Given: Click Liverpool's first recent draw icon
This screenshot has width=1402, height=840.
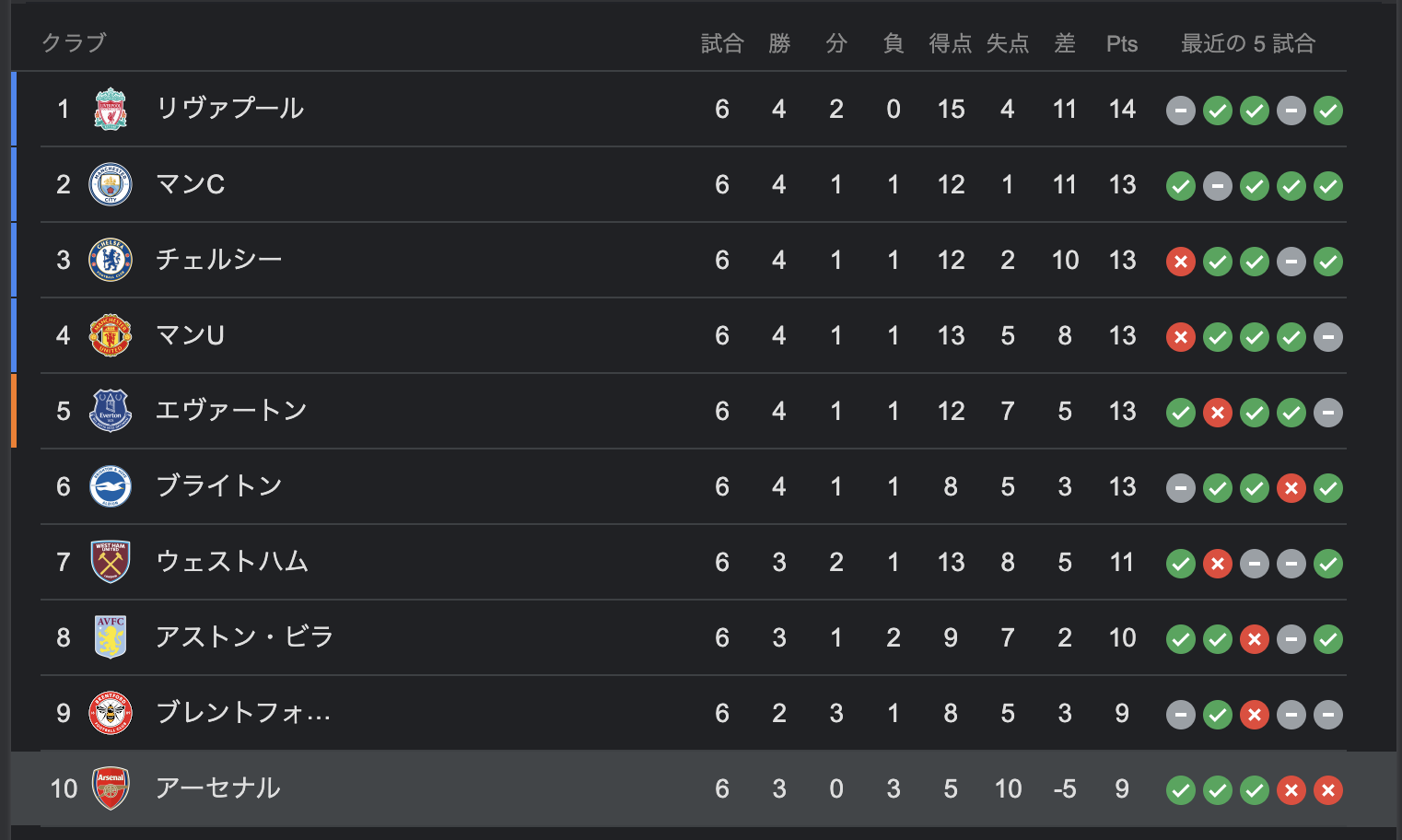Looking at the screenshot, I should pos(1181,111).
